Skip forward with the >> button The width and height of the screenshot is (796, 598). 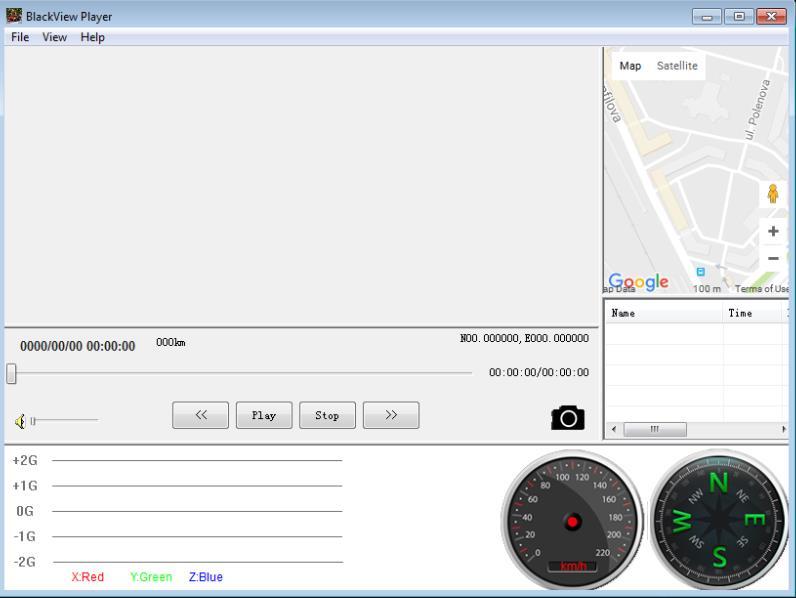391,415
